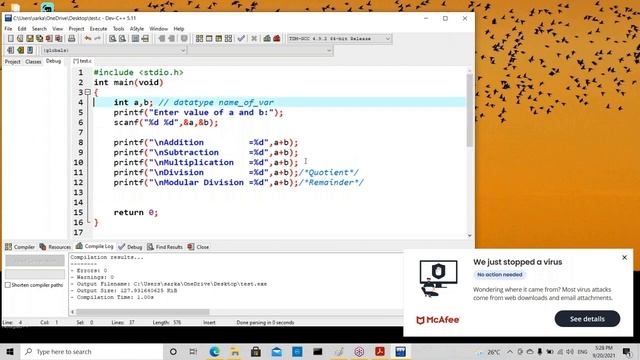Click the Profile Analysis chart icon
This screenshot has width=640, height=360.
(267, 38)
